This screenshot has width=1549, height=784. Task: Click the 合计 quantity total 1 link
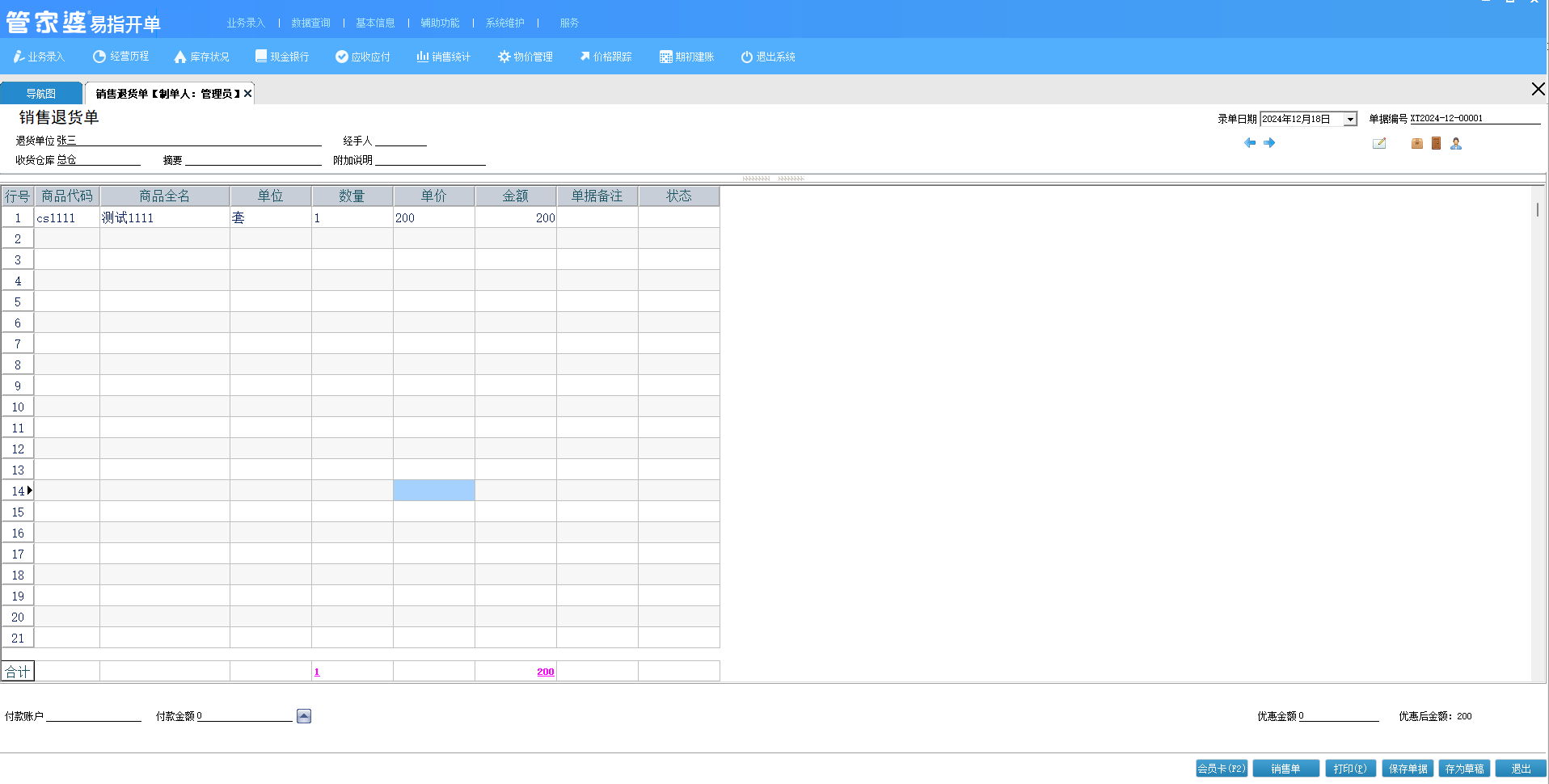click(317, 672)
